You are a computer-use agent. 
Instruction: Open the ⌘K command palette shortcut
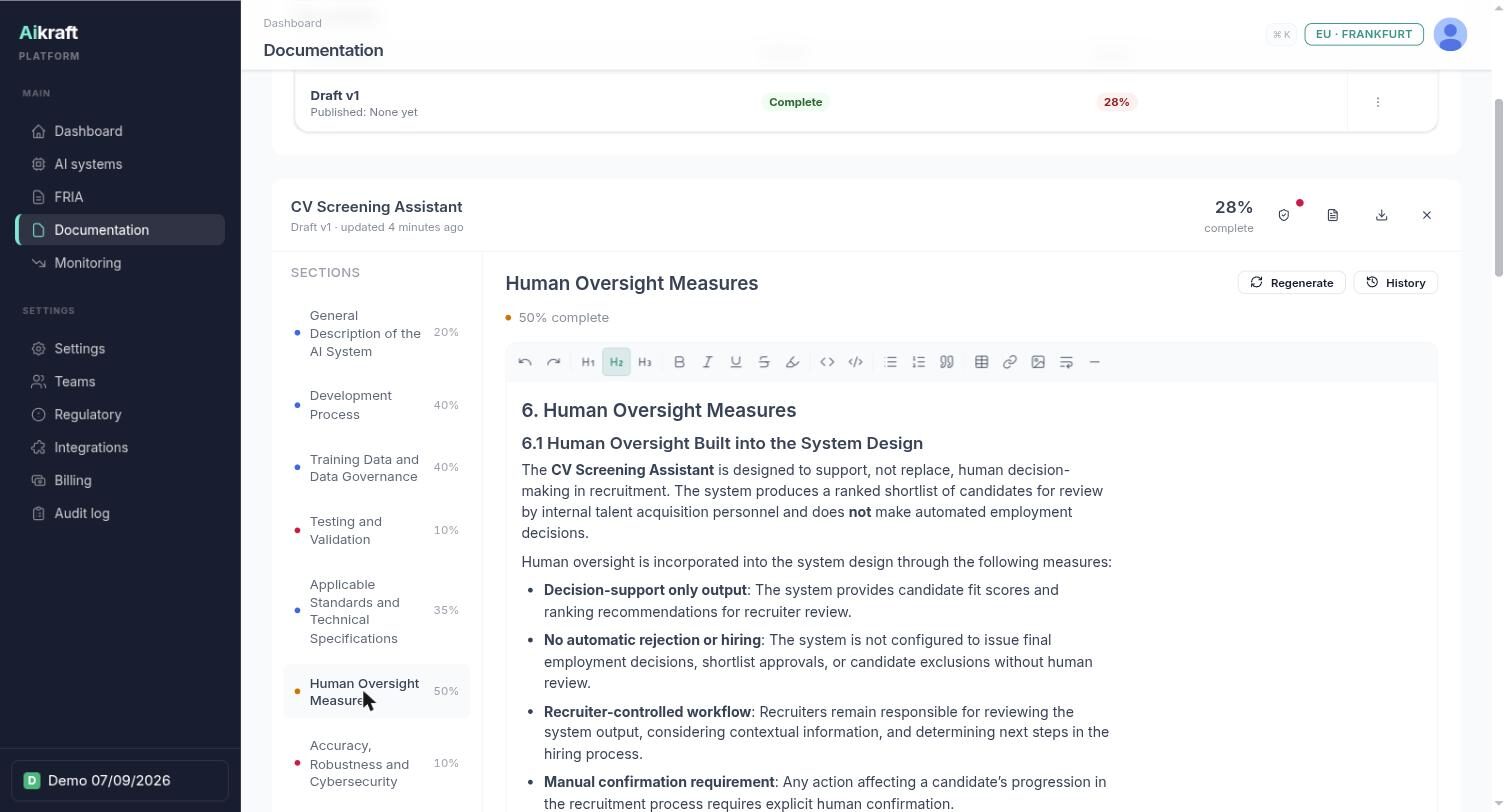click(x=1281, y=34)
